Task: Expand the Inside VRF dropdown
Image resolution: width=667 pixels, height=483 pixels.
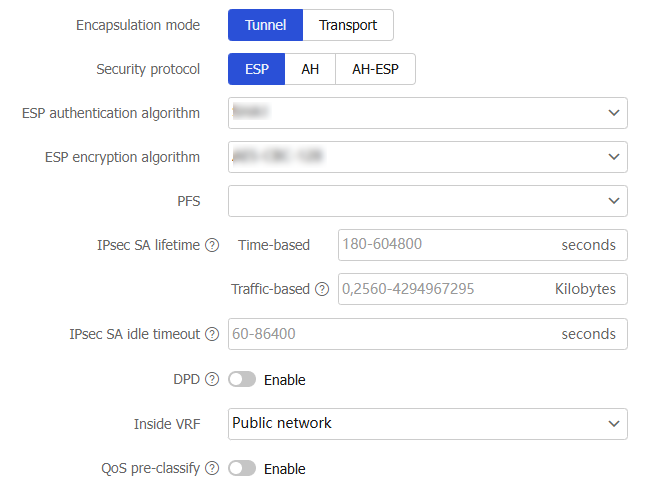Action: (427, 423)
